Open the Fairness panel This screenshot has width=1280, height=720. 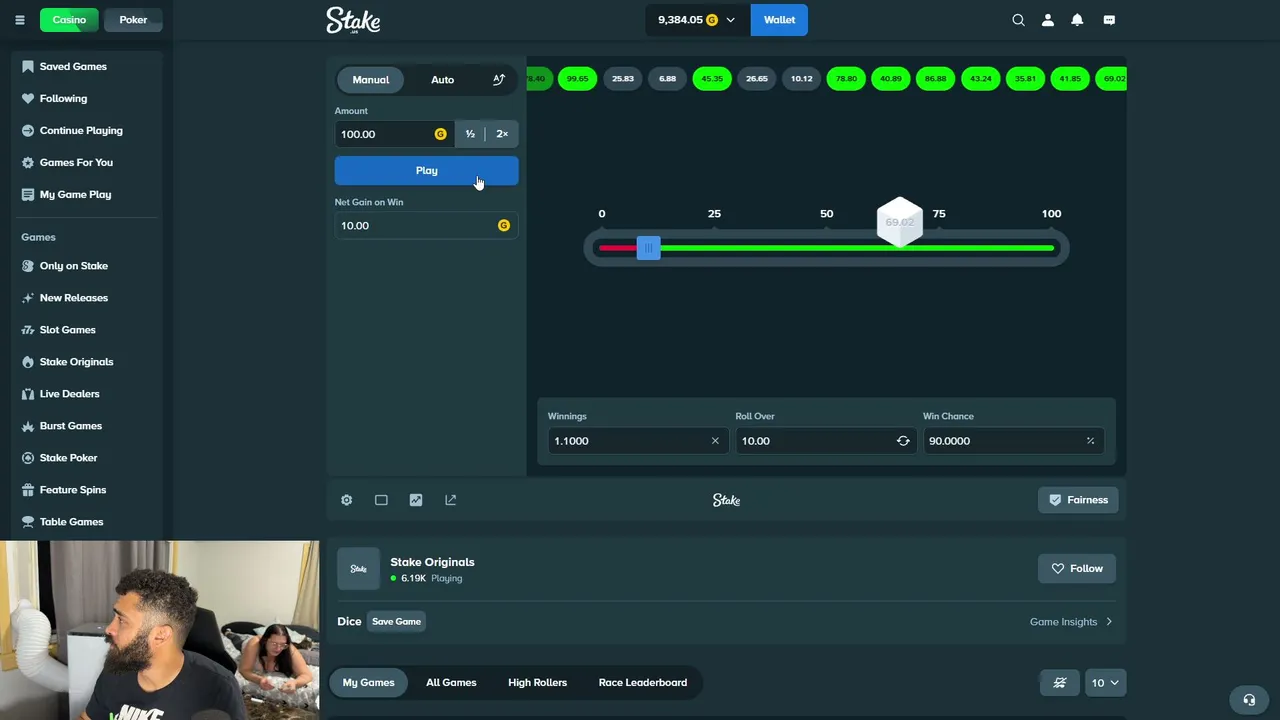coord(1078,500)
